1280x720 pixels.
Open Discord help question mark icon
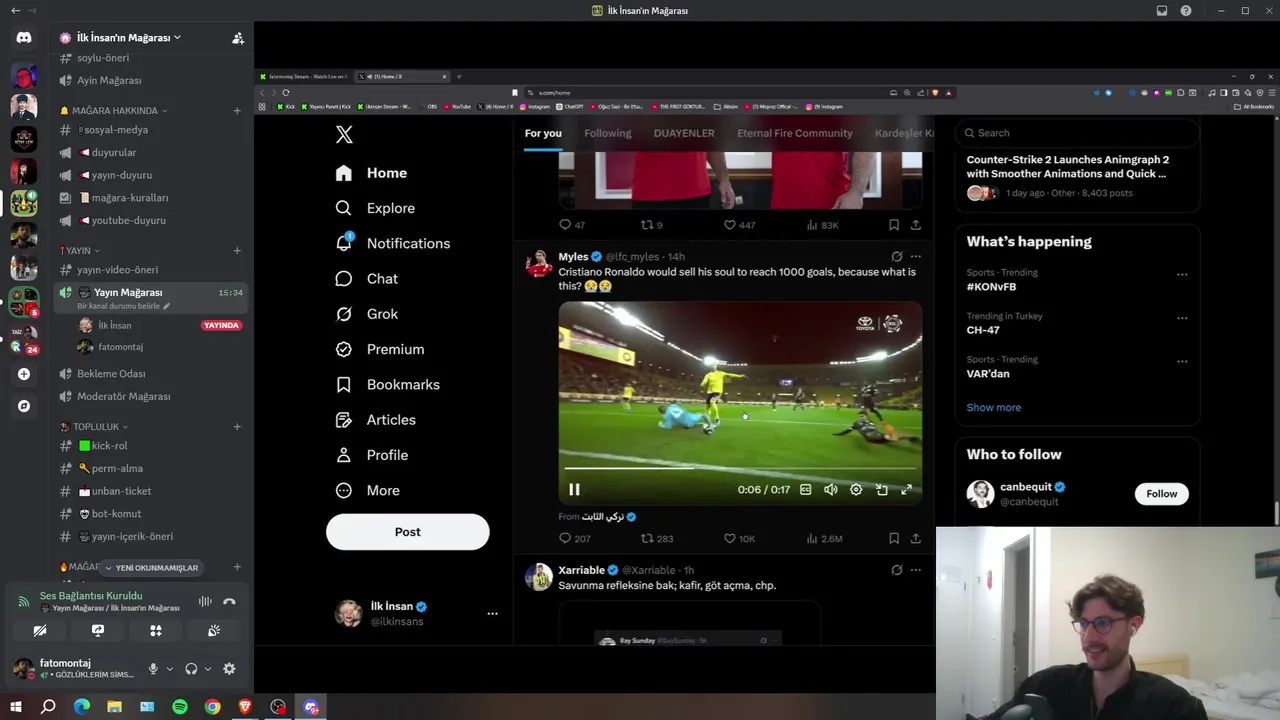1186,11
